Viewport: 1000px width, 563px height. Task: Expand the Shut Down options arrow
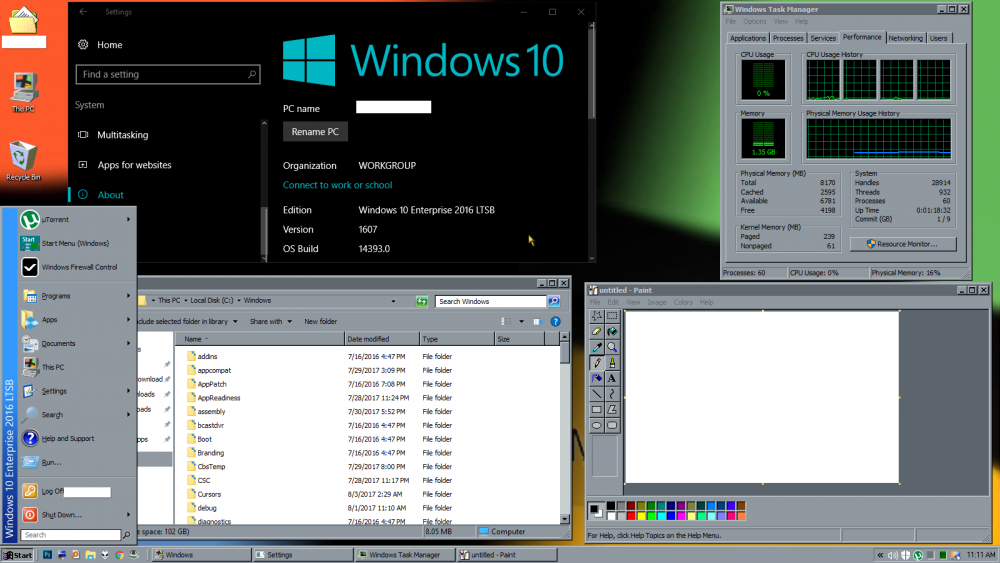coord(129,515)
